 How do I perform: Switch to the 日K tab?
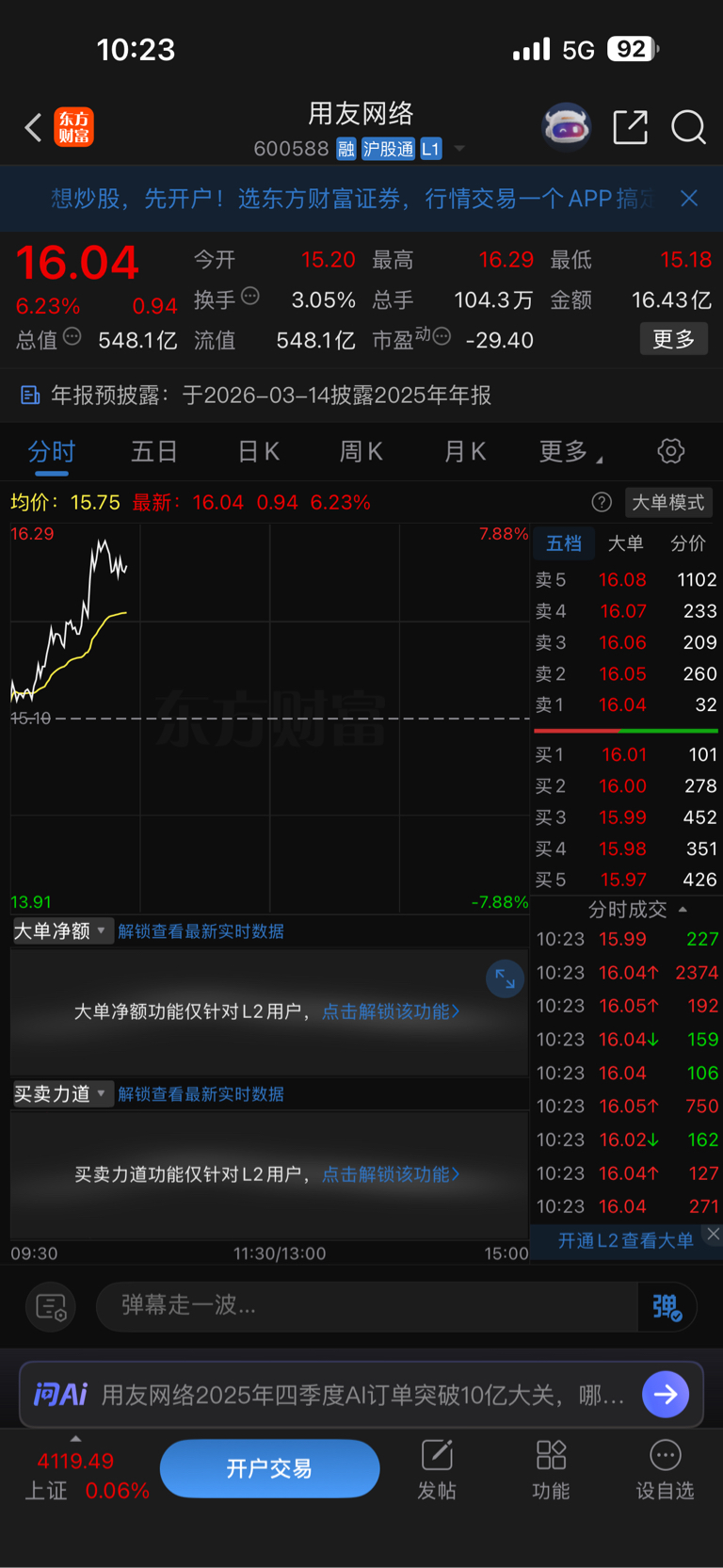pos(258,452)
